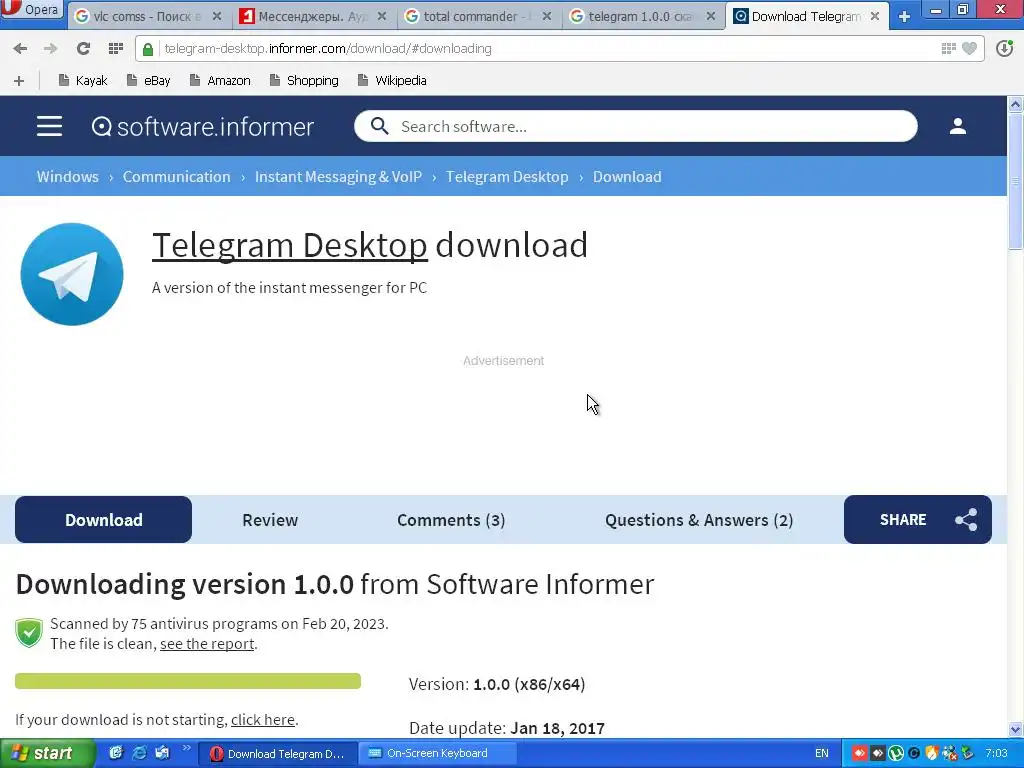The height and width of the screenshot is (768, 1024).
Task: Go to Instant Messaging & VoIP breadcrumb
Action: click(x=338, y=176)
